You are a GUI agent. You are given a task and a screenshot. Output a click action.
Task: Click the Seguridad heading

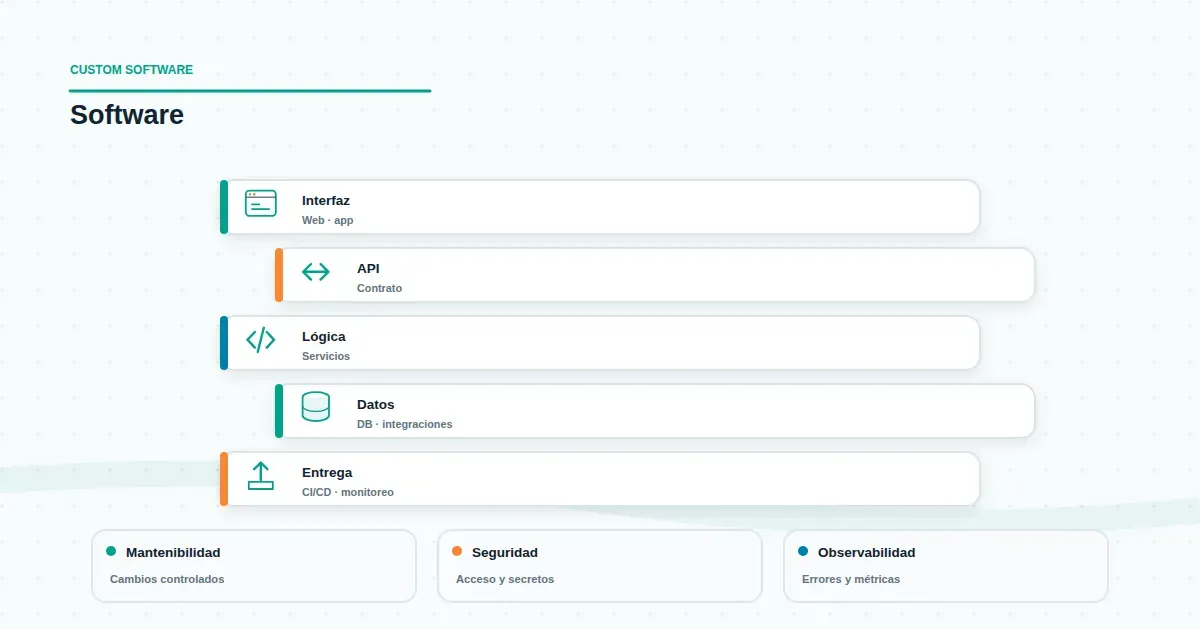pyautogui.click(x=505, y=552)
